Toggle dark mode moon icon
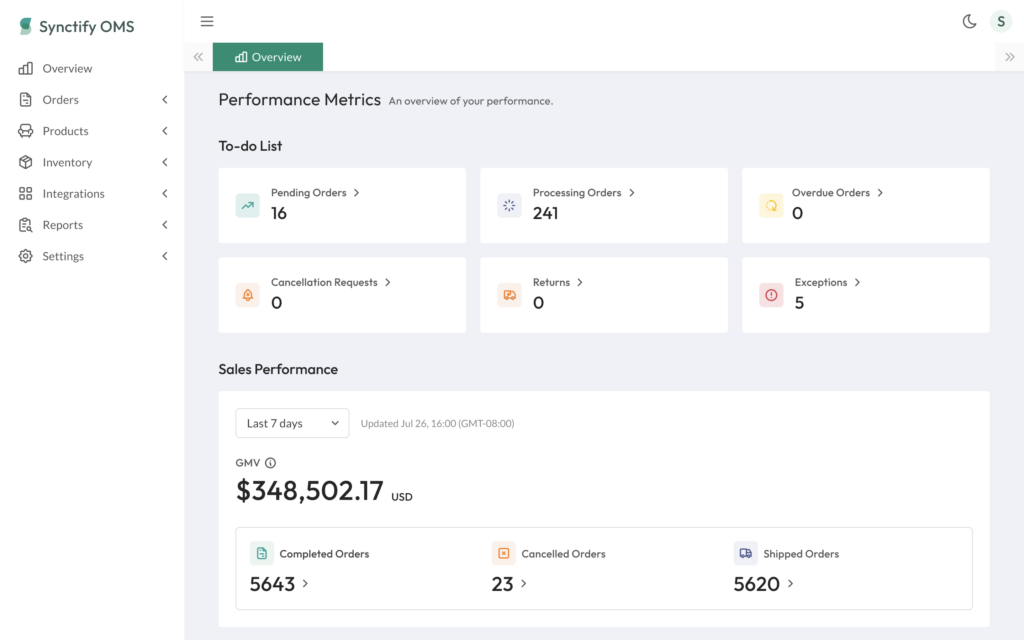The height and width of the screenshot is (640, 1024). (969, 22)
